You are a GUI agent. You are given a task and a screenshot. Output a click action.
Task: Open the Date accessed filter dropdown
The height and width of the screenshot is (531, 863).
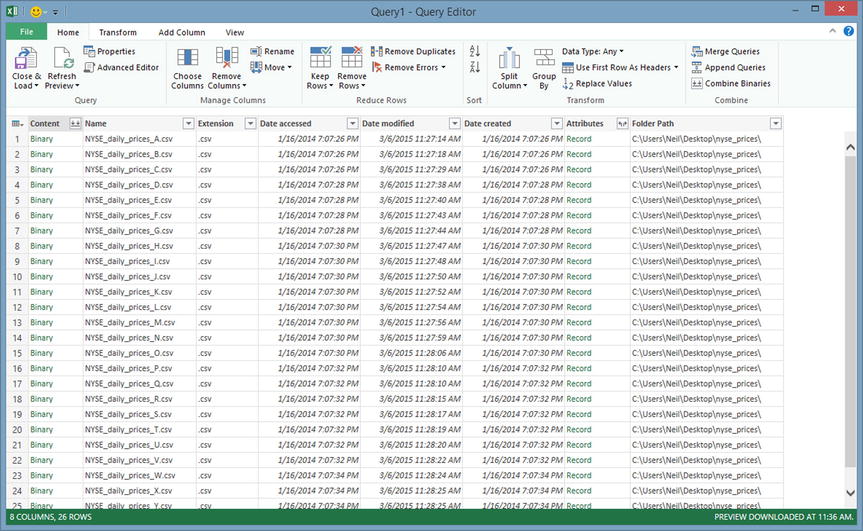352,123
